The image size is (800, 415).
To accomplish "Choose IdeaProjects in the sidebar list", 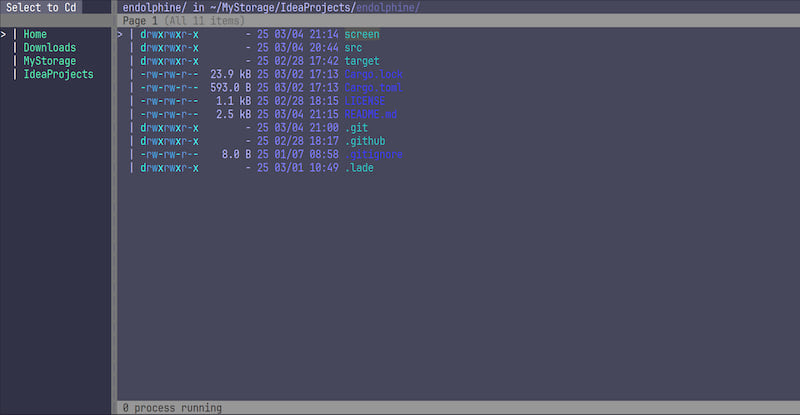I will click(58, 74).
